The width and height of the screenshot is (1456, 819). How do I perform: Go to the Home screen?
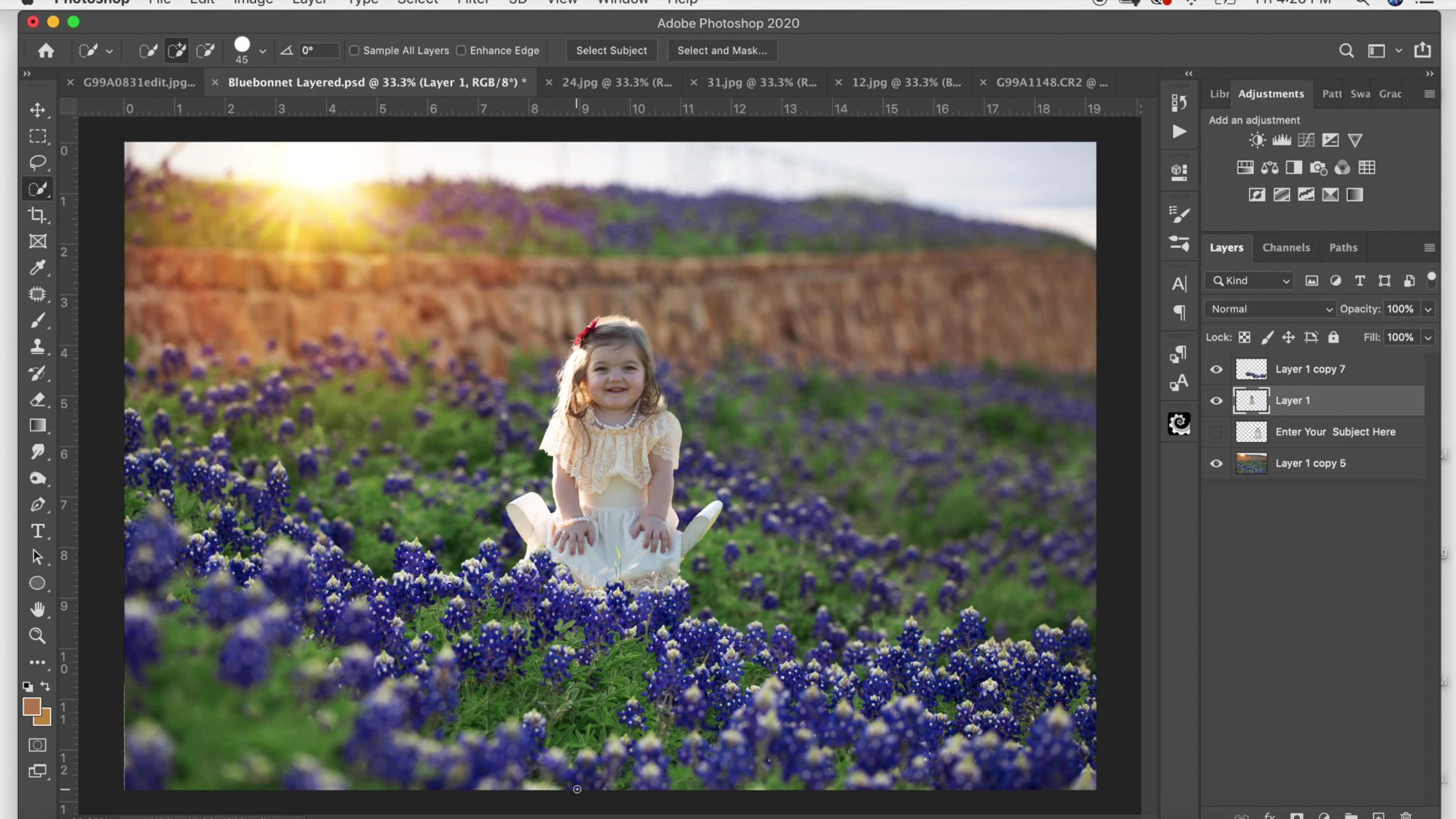tap(46, 50)
